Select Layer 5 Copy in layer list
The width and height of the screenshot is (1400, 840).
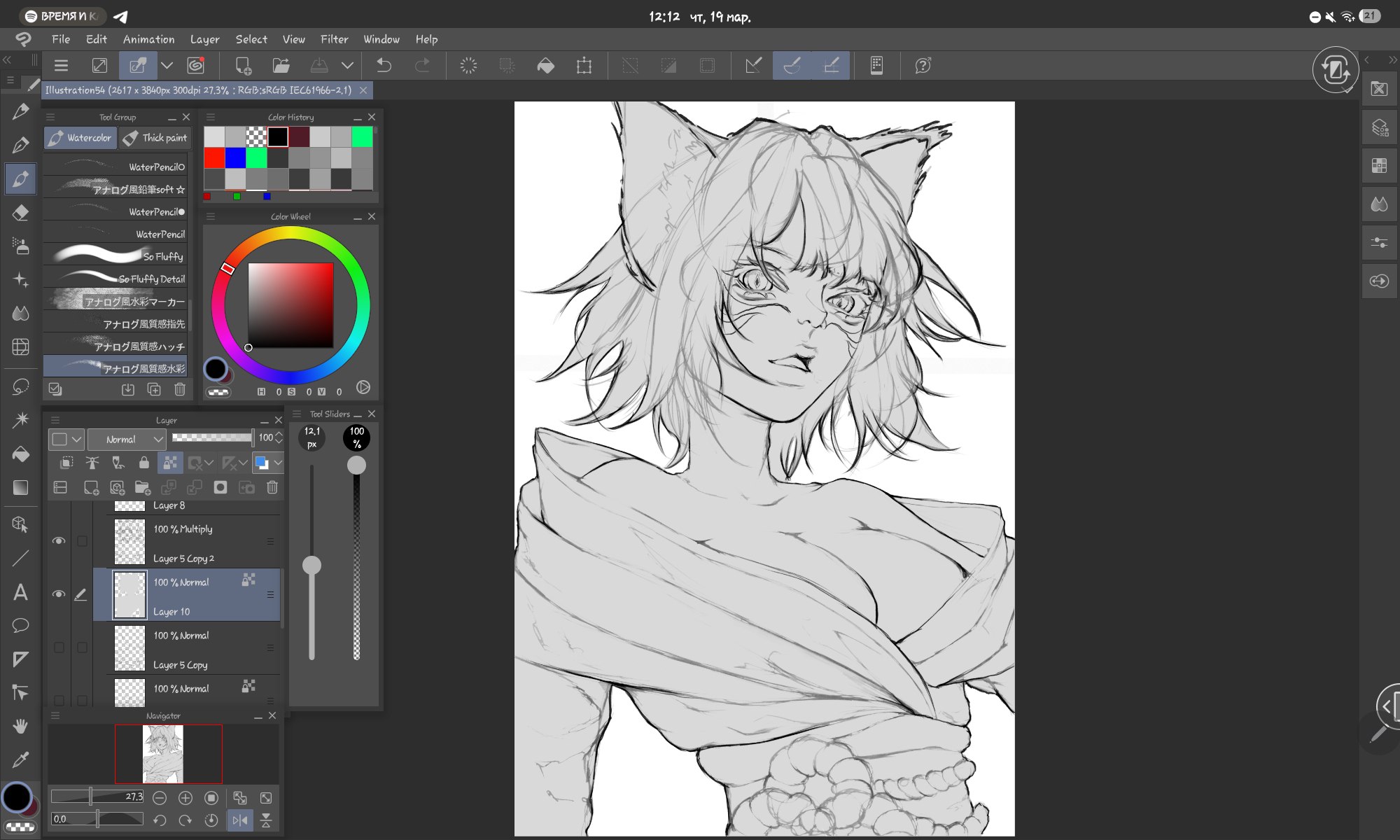click(186, 648)
